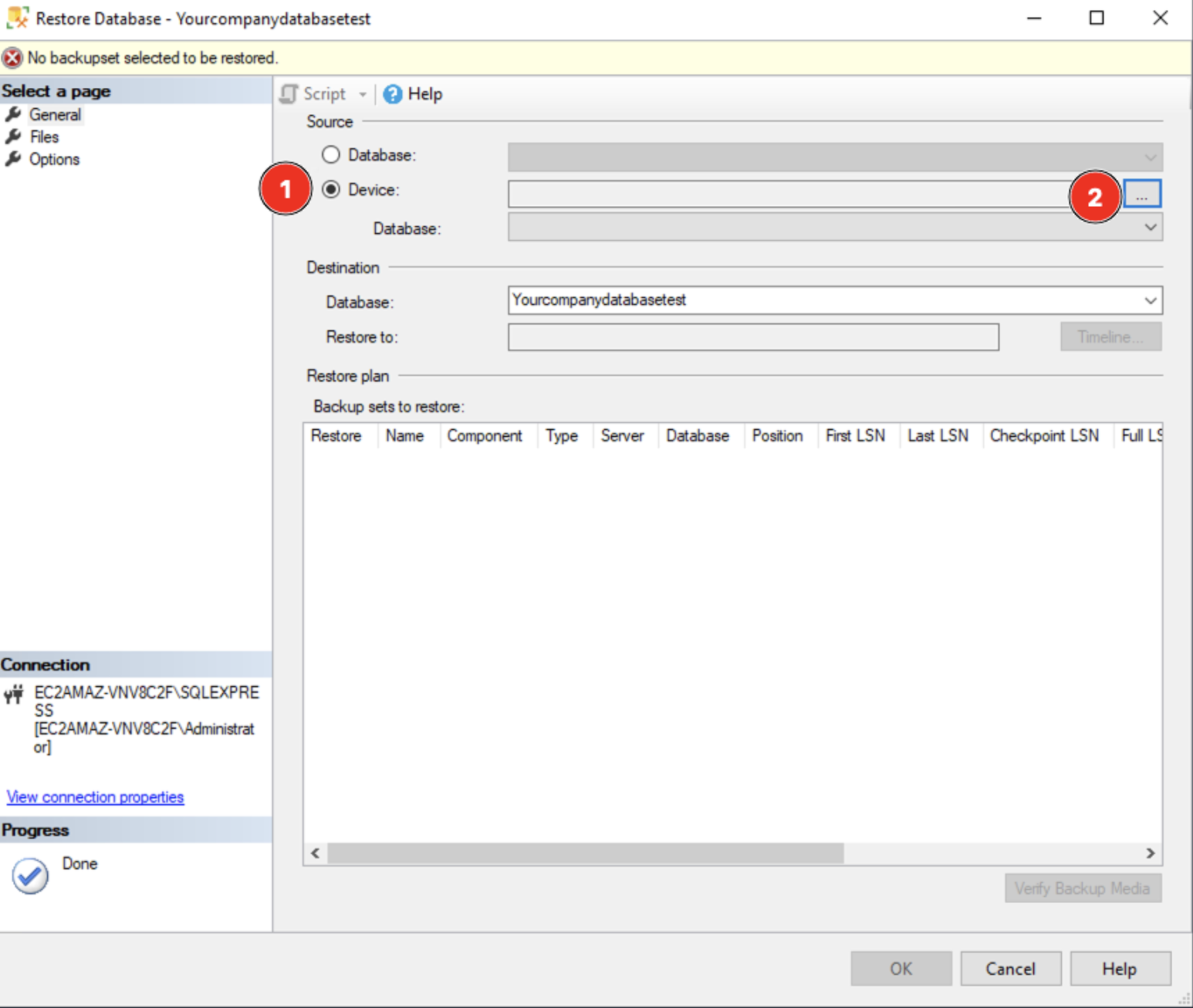
Task: Open the greyed Source Database dropdown
Action: pyautogui.click(x=835, y=157)
